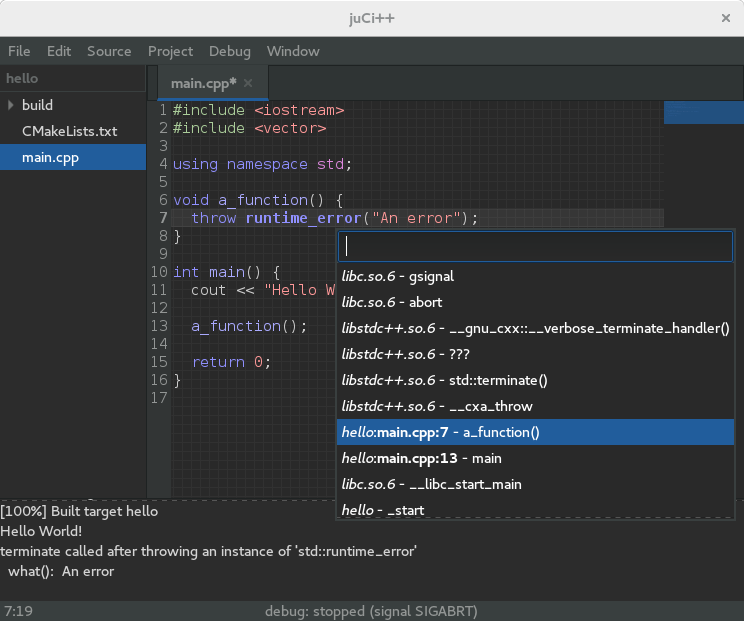Open the Debug menu
Screen dimensions: 744x621
click(x=230, y=51)
